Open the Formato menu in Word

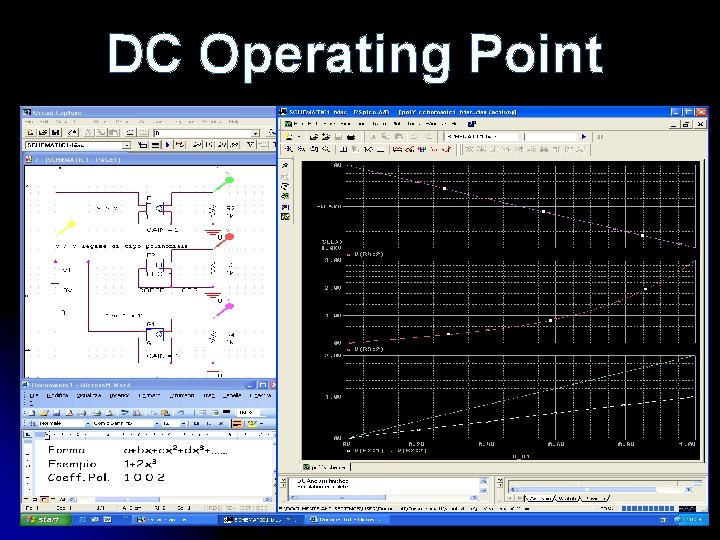pos(149,395)
